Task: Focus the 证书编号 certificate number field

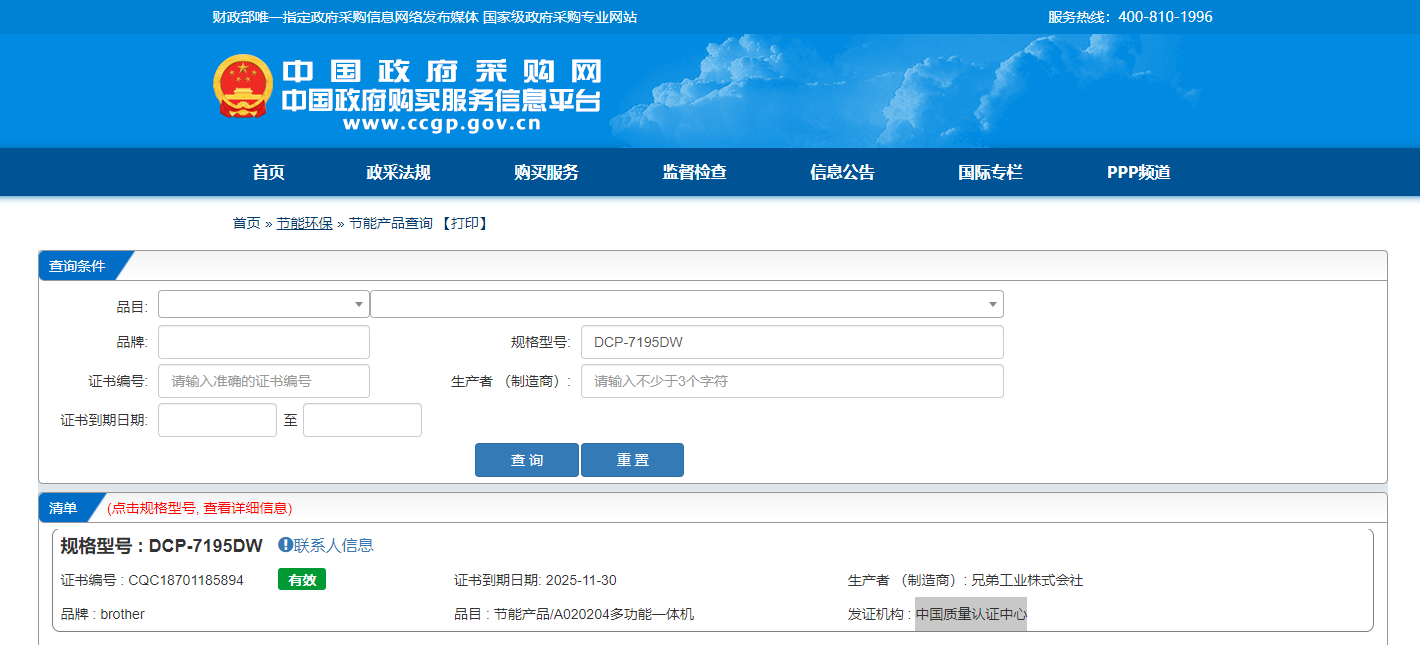Action: (x=264, y=381)
